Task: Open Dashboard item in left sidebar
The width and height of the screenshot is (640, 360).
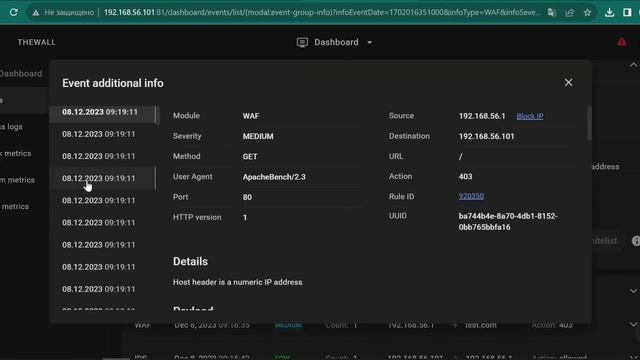Action: pos(21,73)
